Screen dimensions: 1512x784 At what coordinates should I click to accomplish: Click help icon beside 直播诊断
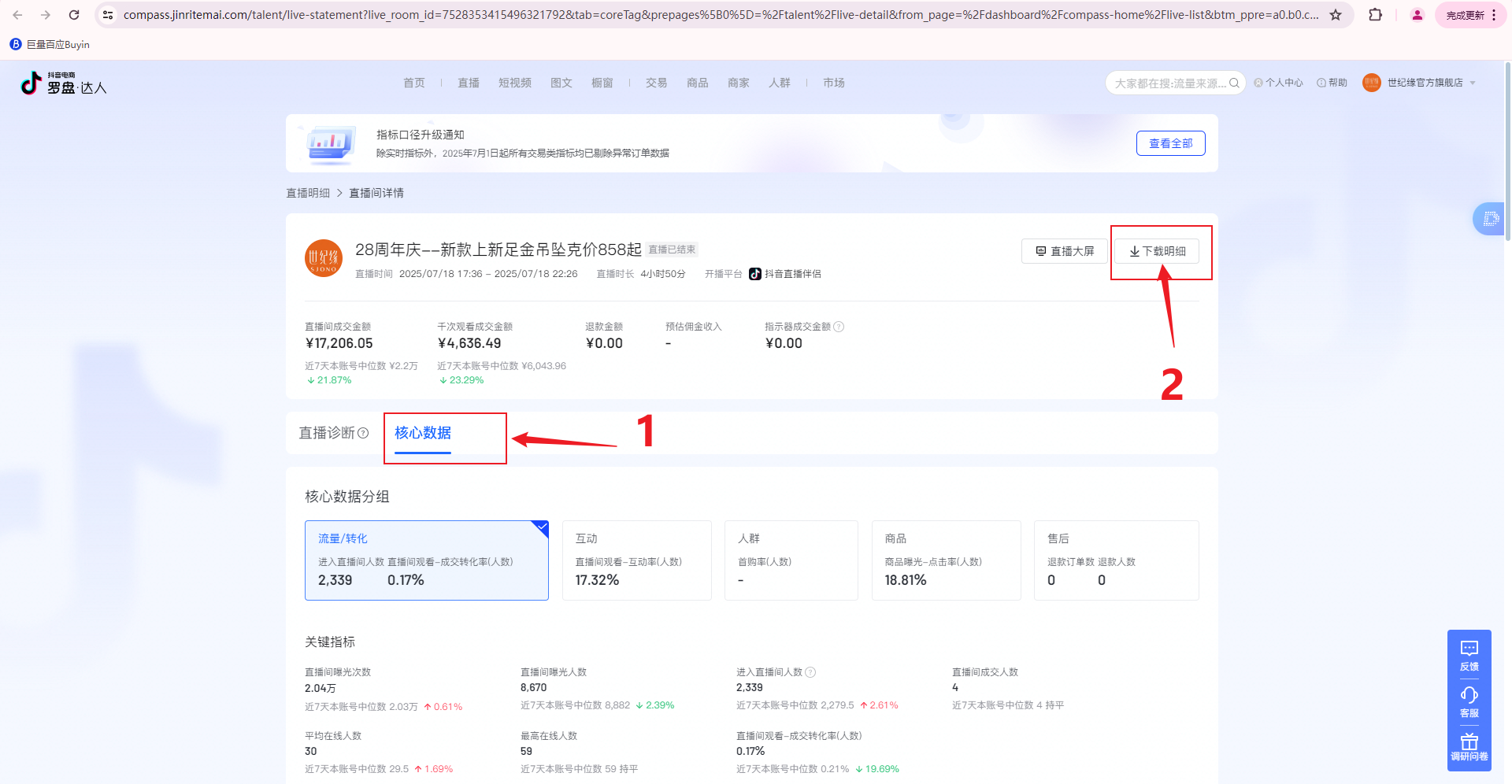[363, 433]
